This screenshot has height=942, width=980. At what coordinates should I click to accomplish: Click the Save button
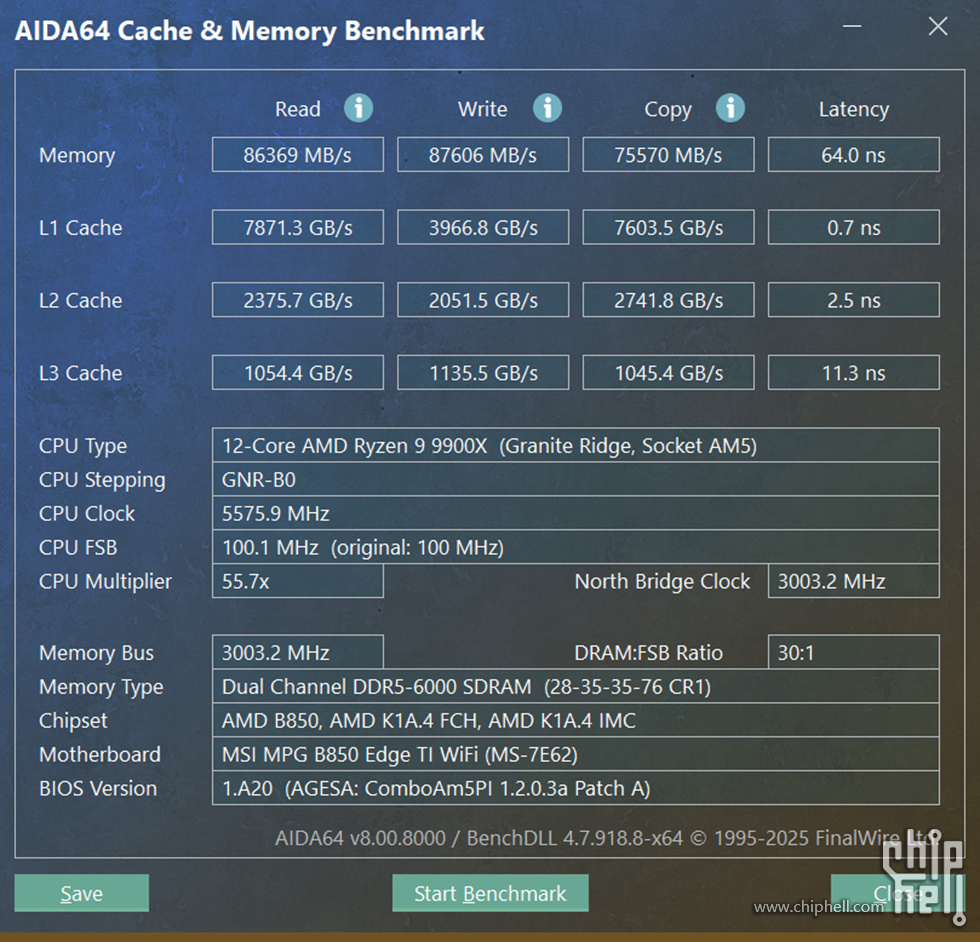[82, 893]
